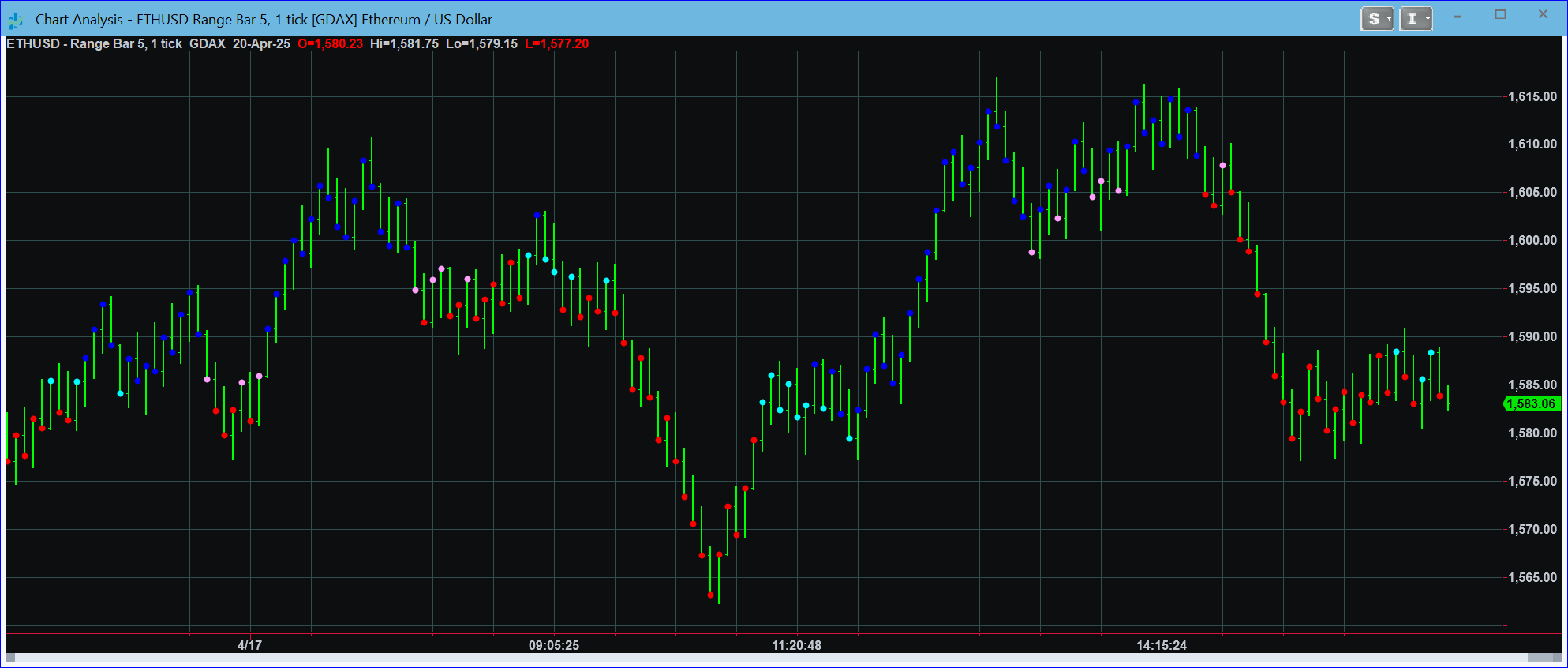The width and height of the screenshot is (1568, 668).
Task: Click the 1,565.00 price axis label
Action: [x=1532, y=578]
